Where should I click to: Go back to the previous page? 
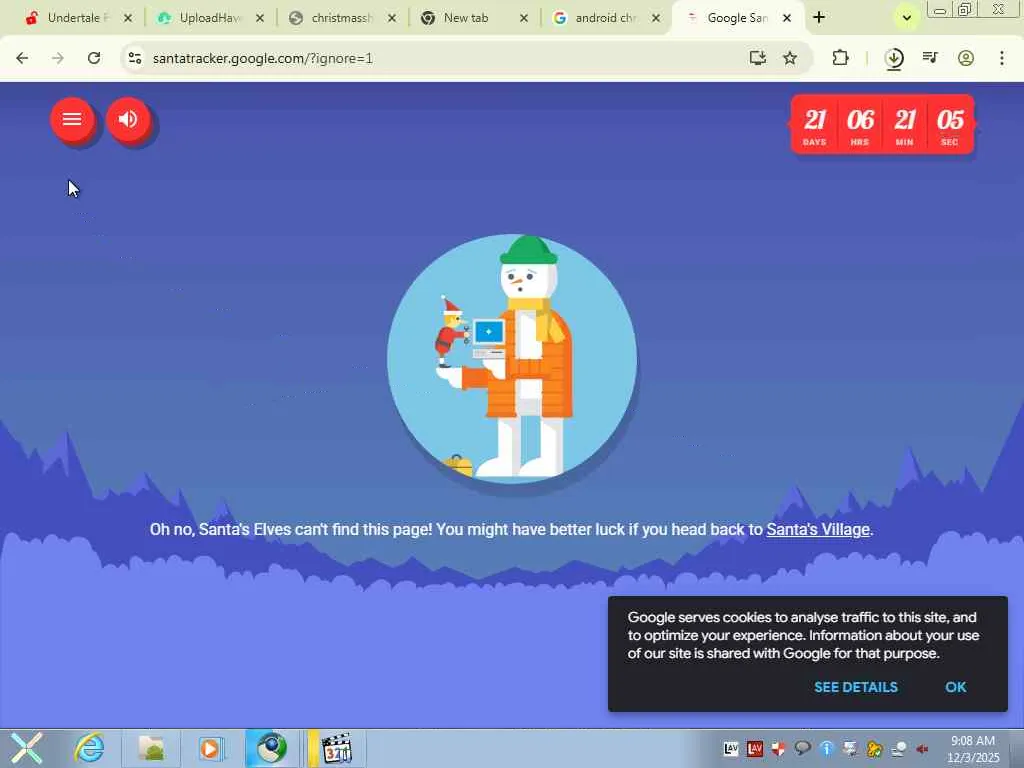pos(22,58)
